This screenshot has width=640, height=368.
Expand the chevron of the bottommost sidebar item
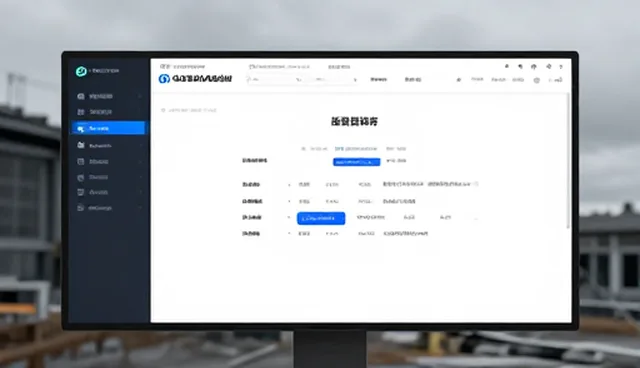point(140,208)
